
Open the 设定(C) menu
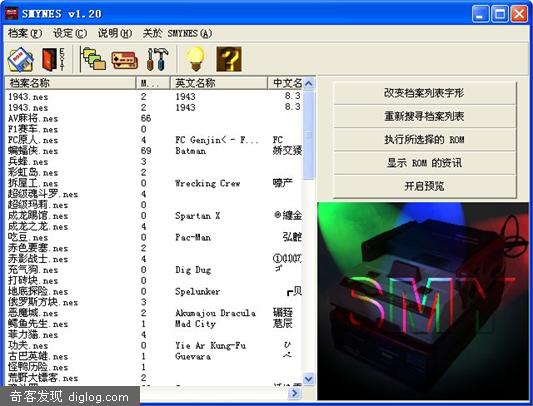tap(70, 33)
